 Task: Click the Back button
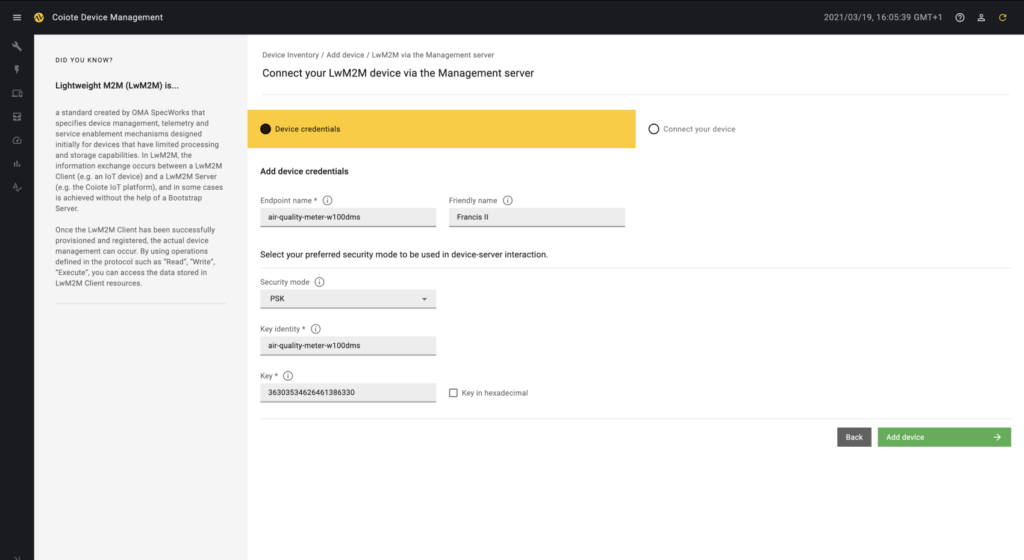pos(853,437)
